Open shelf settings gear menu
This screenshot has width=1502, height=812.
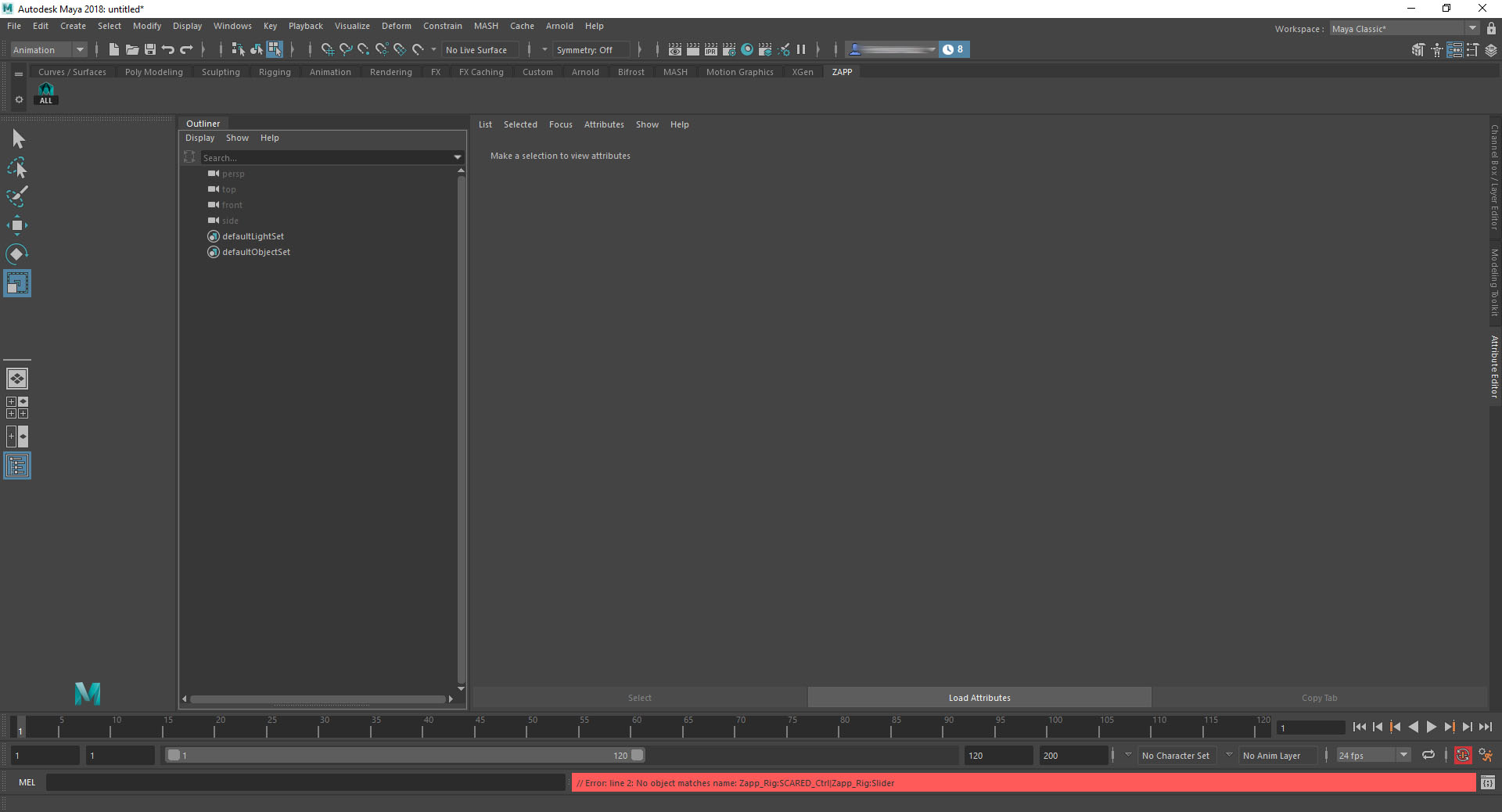(x=19, y=99)
